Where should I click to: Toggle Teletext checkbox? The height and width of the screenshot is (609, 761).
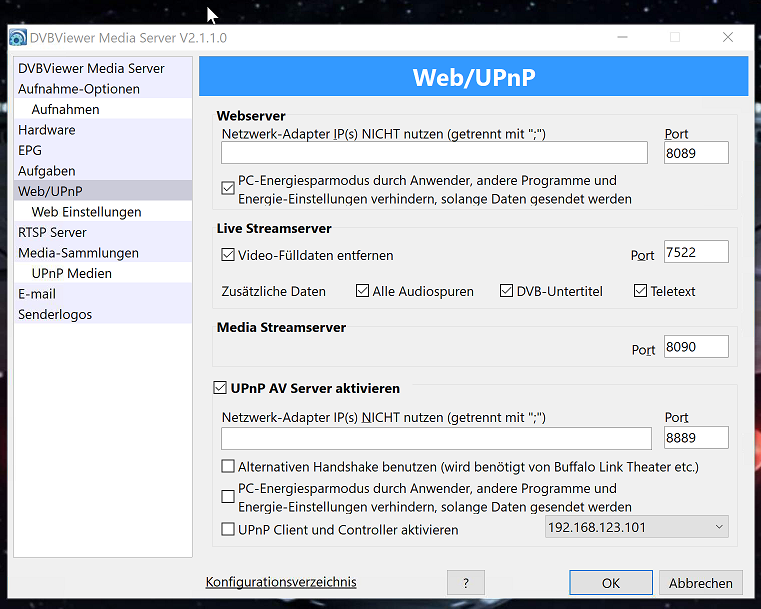coord(640,291)
